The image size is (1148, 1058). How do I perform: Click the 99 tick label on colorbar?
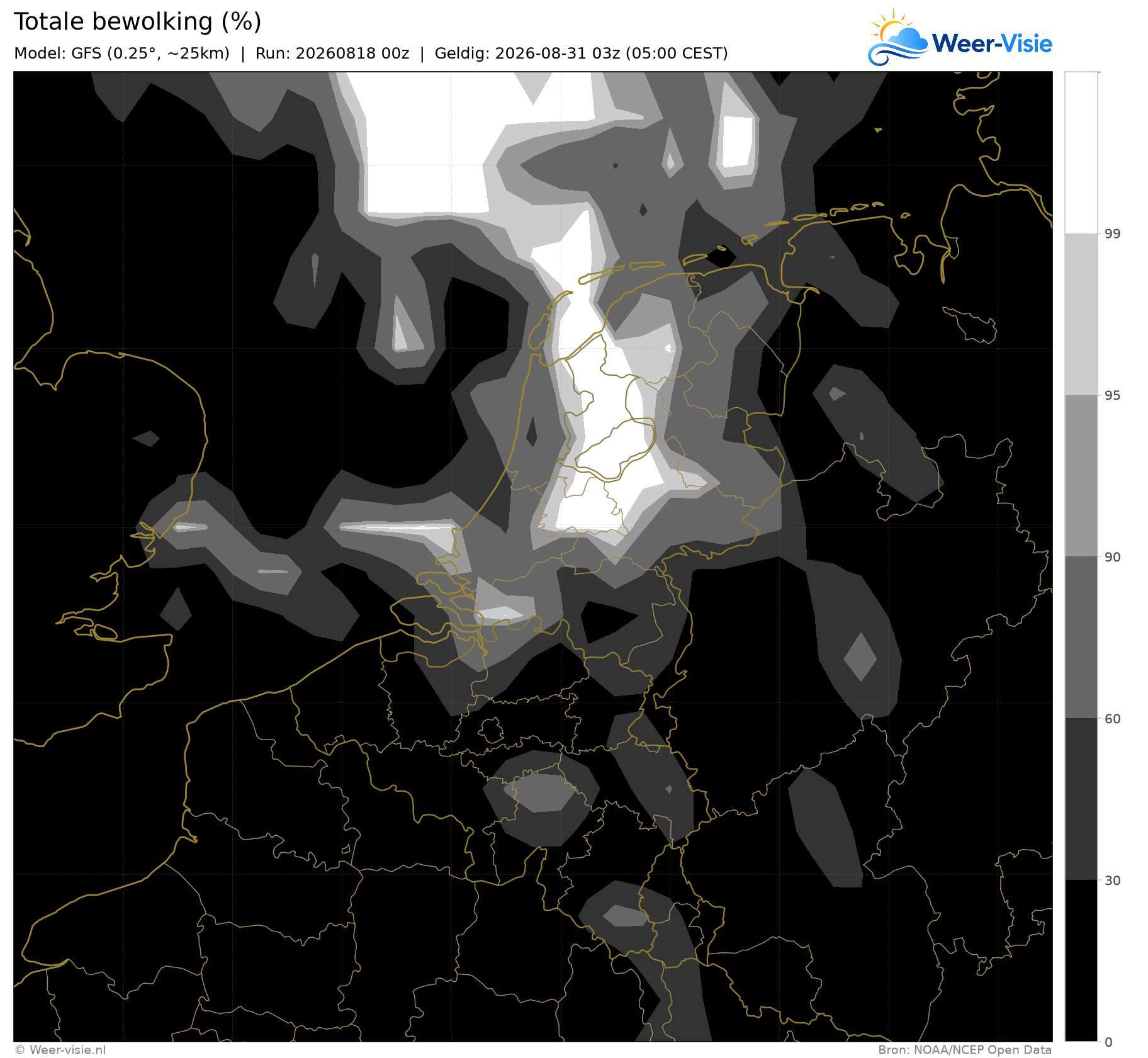tap(1113, 234)
